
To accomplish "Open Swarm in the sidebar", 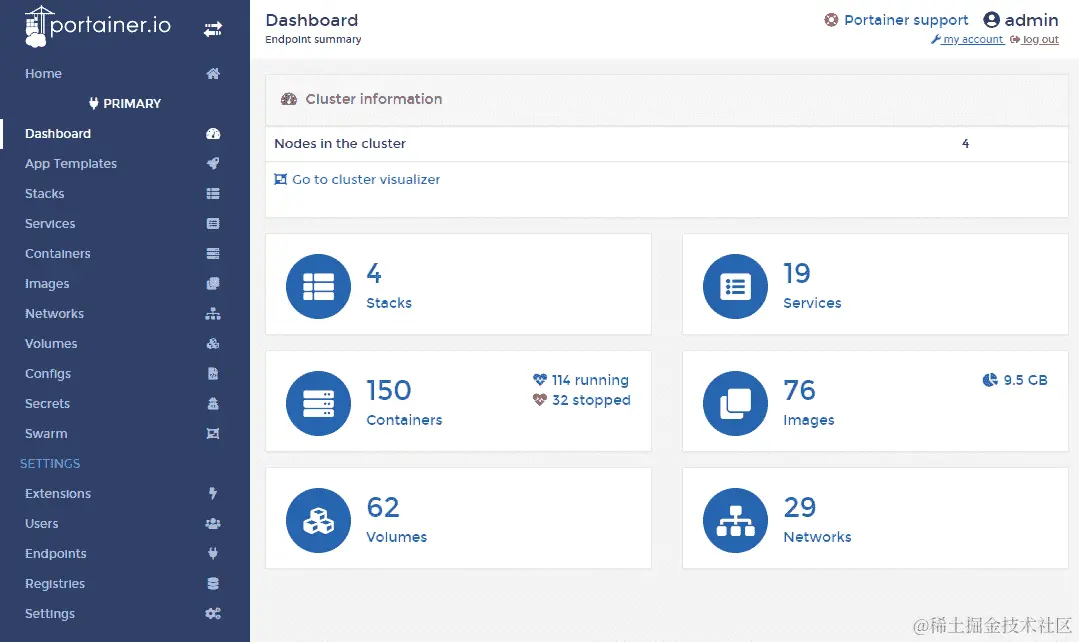I will click(46, 434).
